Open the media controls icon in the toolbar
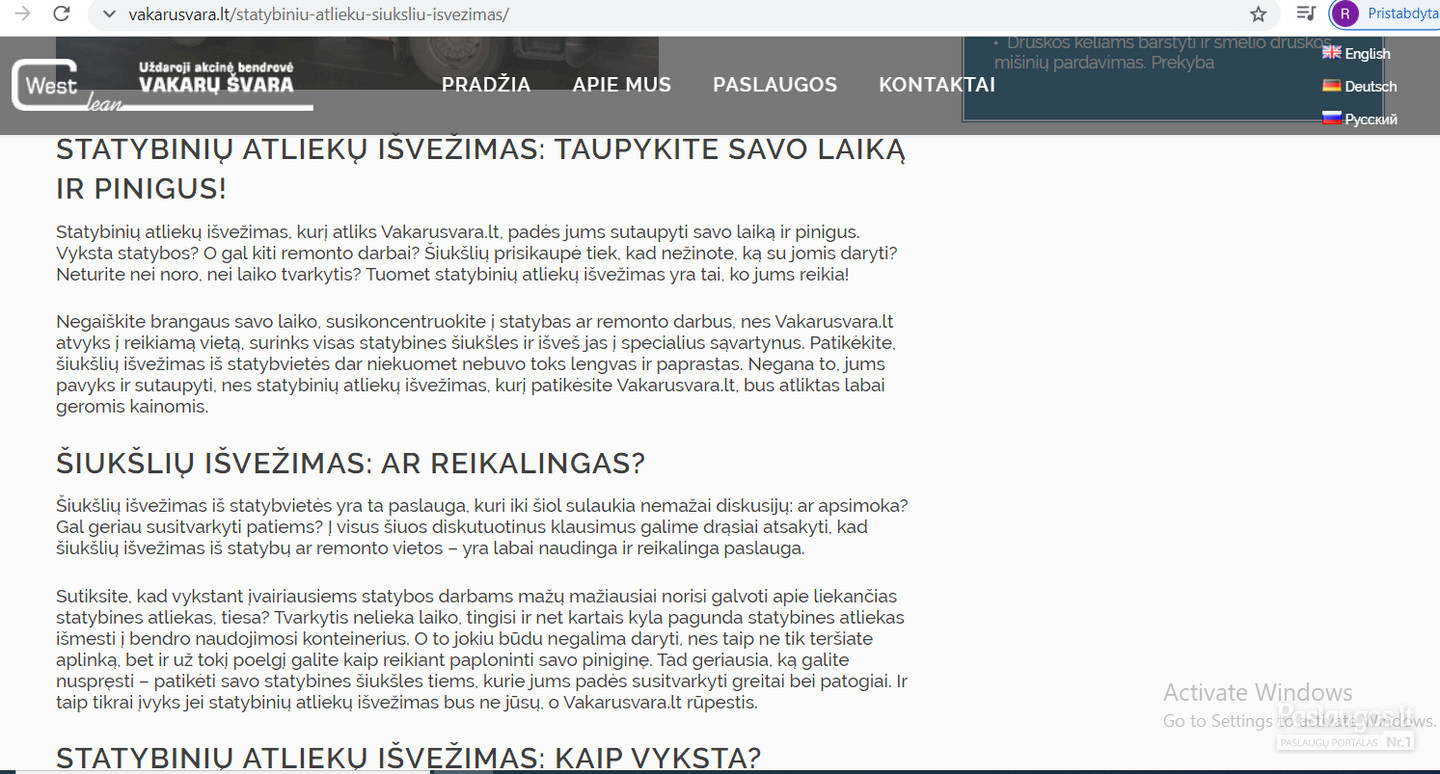 [x=1305, y=14]
